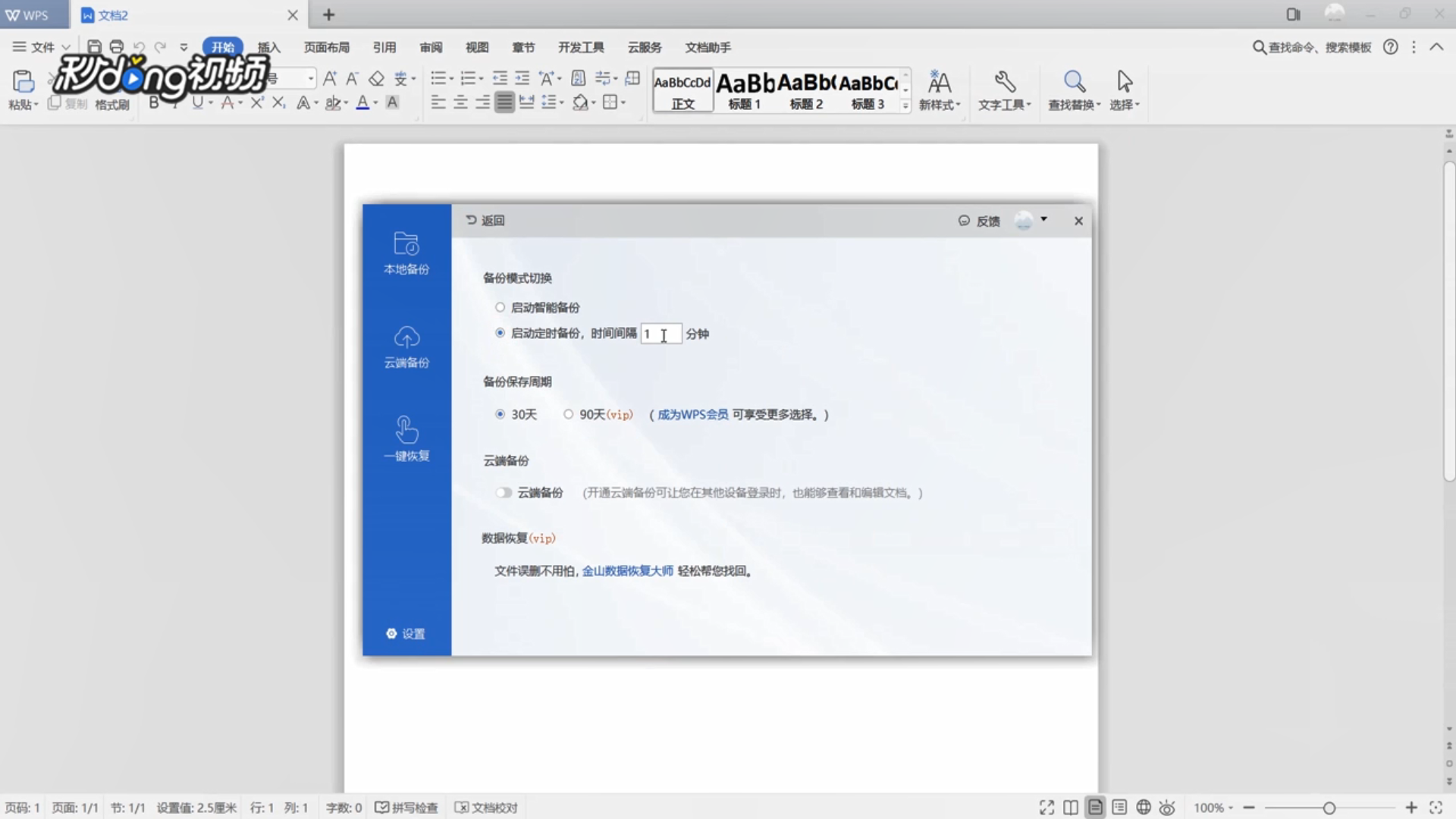Click the format painter (格式刷) button
The height and width of the screenshot is (819, 1456).
pyautogui.click(x=111, y=104)
